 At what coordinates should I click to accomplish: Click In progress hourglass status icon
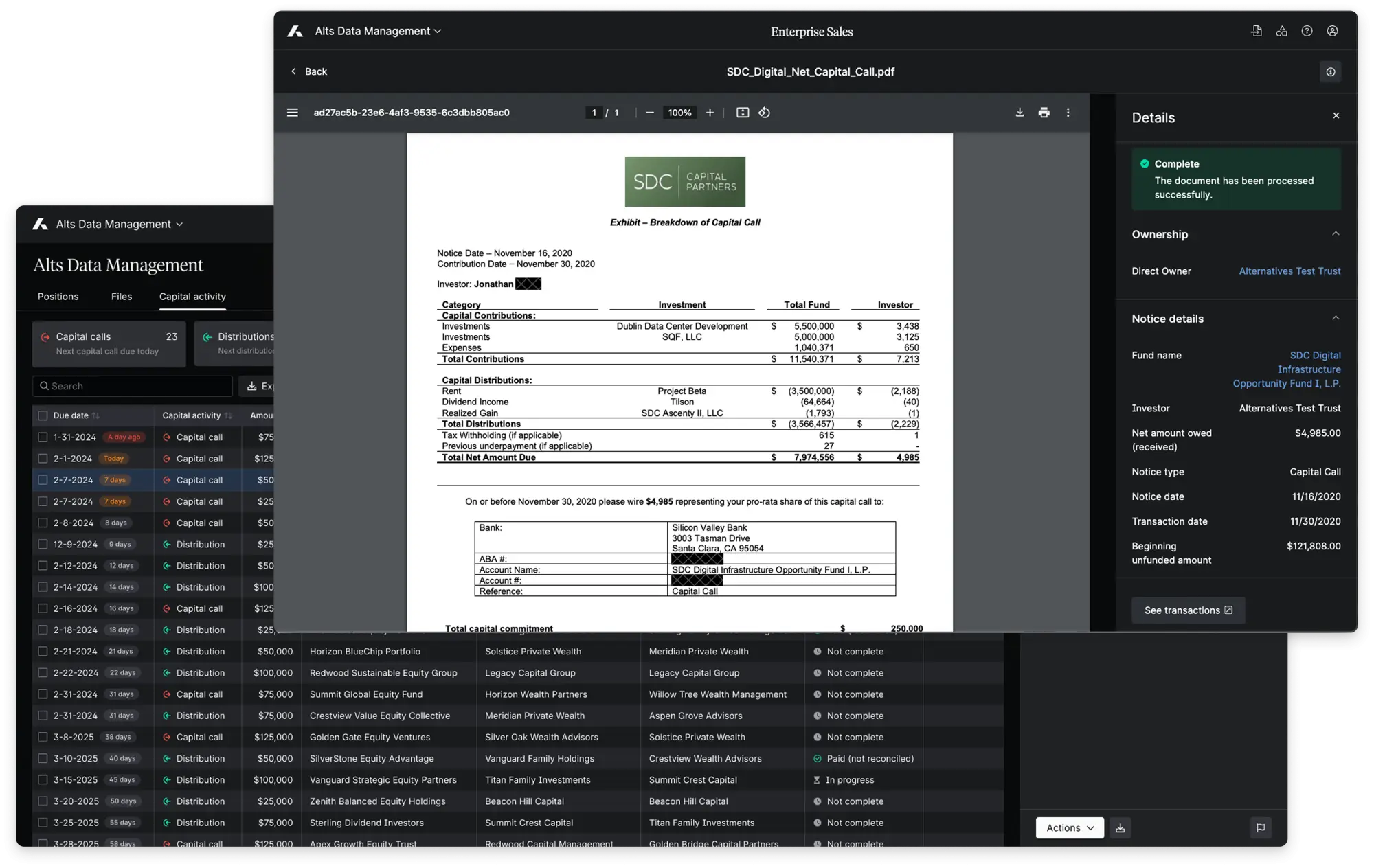(817, 780)
